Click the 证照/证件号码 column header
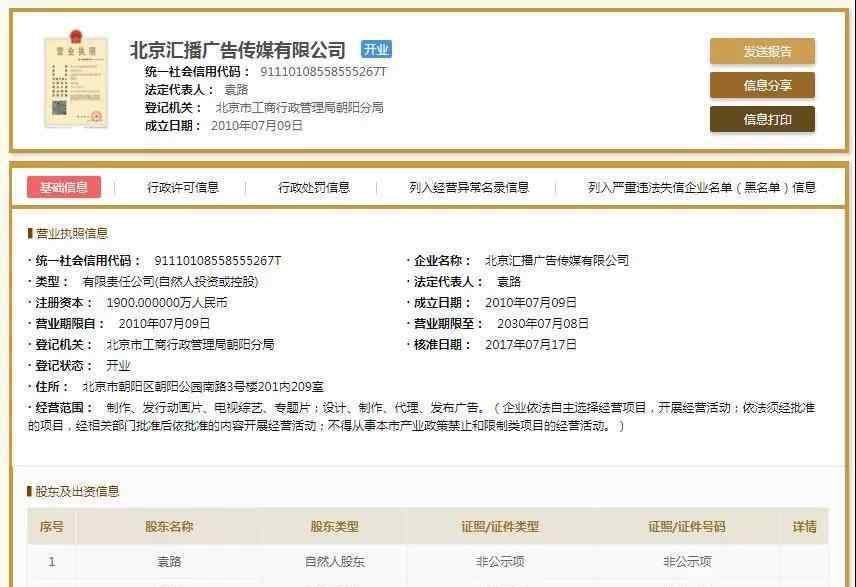The image size is (856, 587). click(687, 526)
